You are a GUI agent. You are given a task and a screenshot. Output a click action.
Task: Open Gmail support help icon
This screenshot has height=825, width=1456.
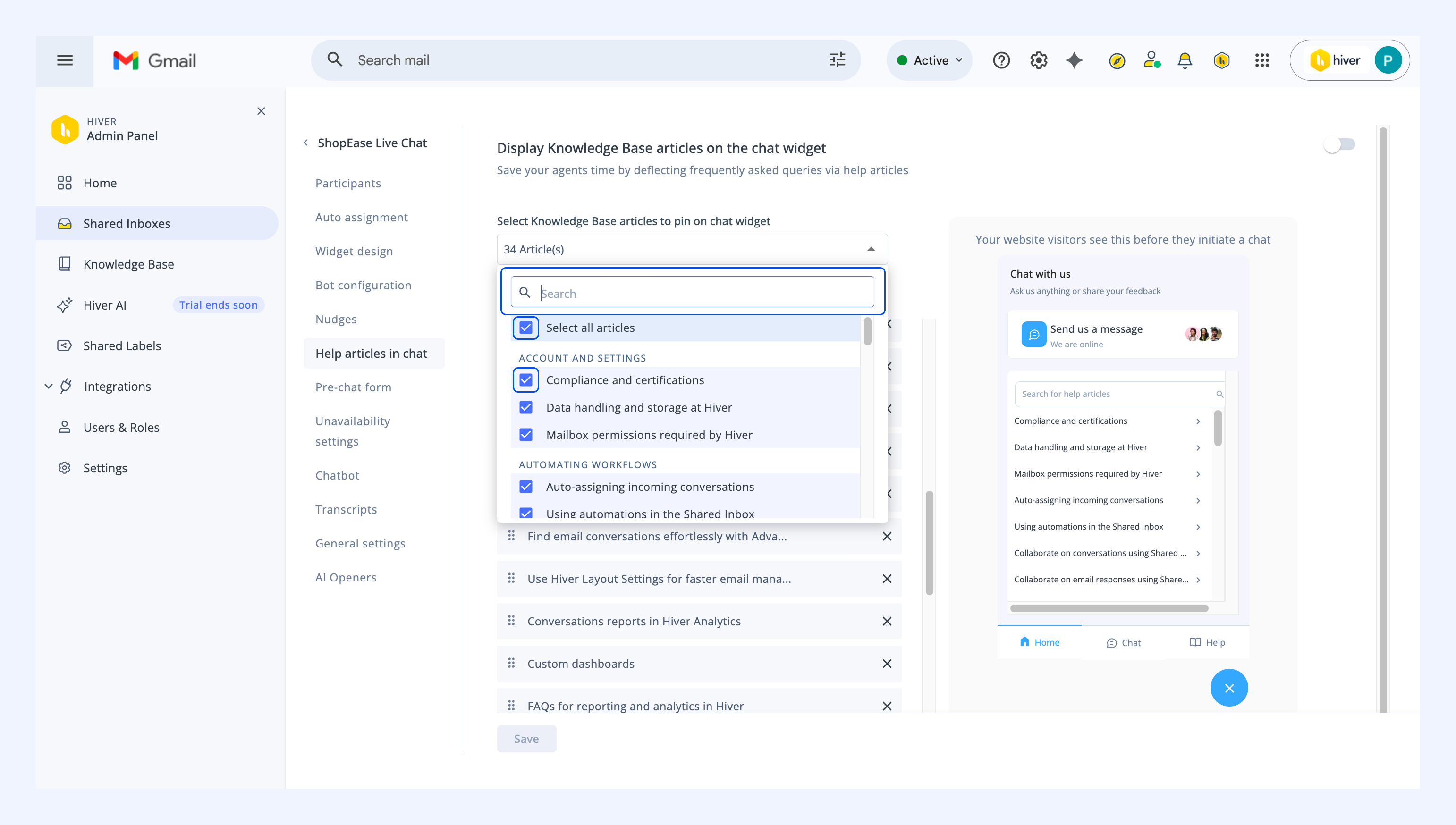coord(1001,60)
